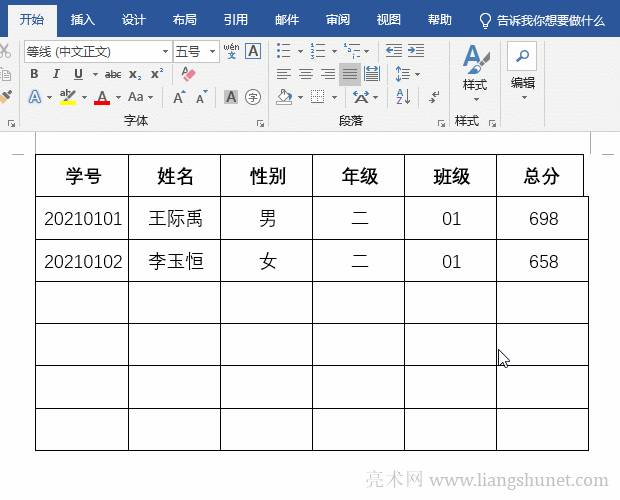Click the character border icon
The width and height of the screenshot is (620, 500).
coord(253,51)
